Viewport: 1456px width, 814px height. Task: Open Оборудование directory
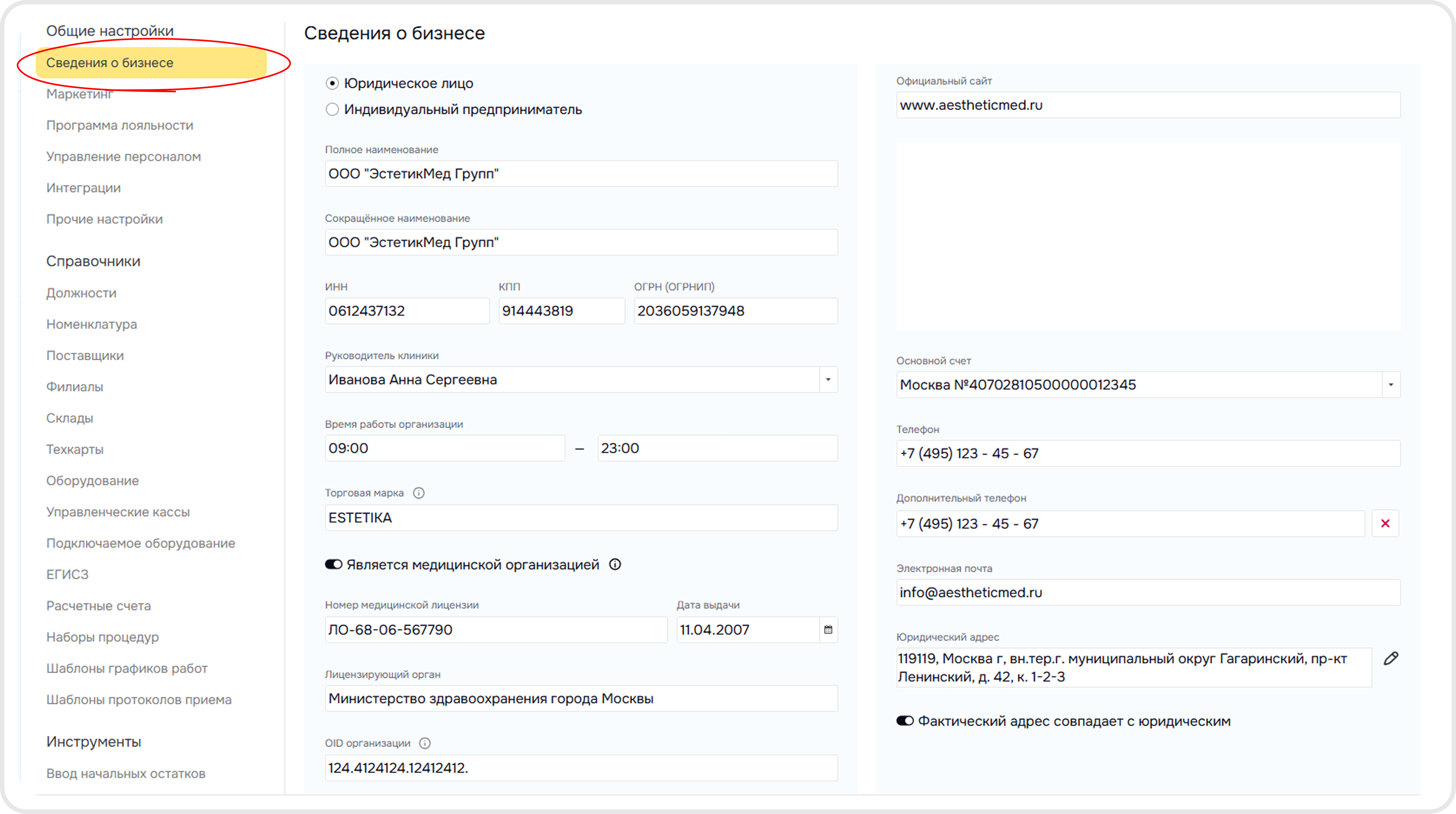pyautogui.click(x=93, y=481)
